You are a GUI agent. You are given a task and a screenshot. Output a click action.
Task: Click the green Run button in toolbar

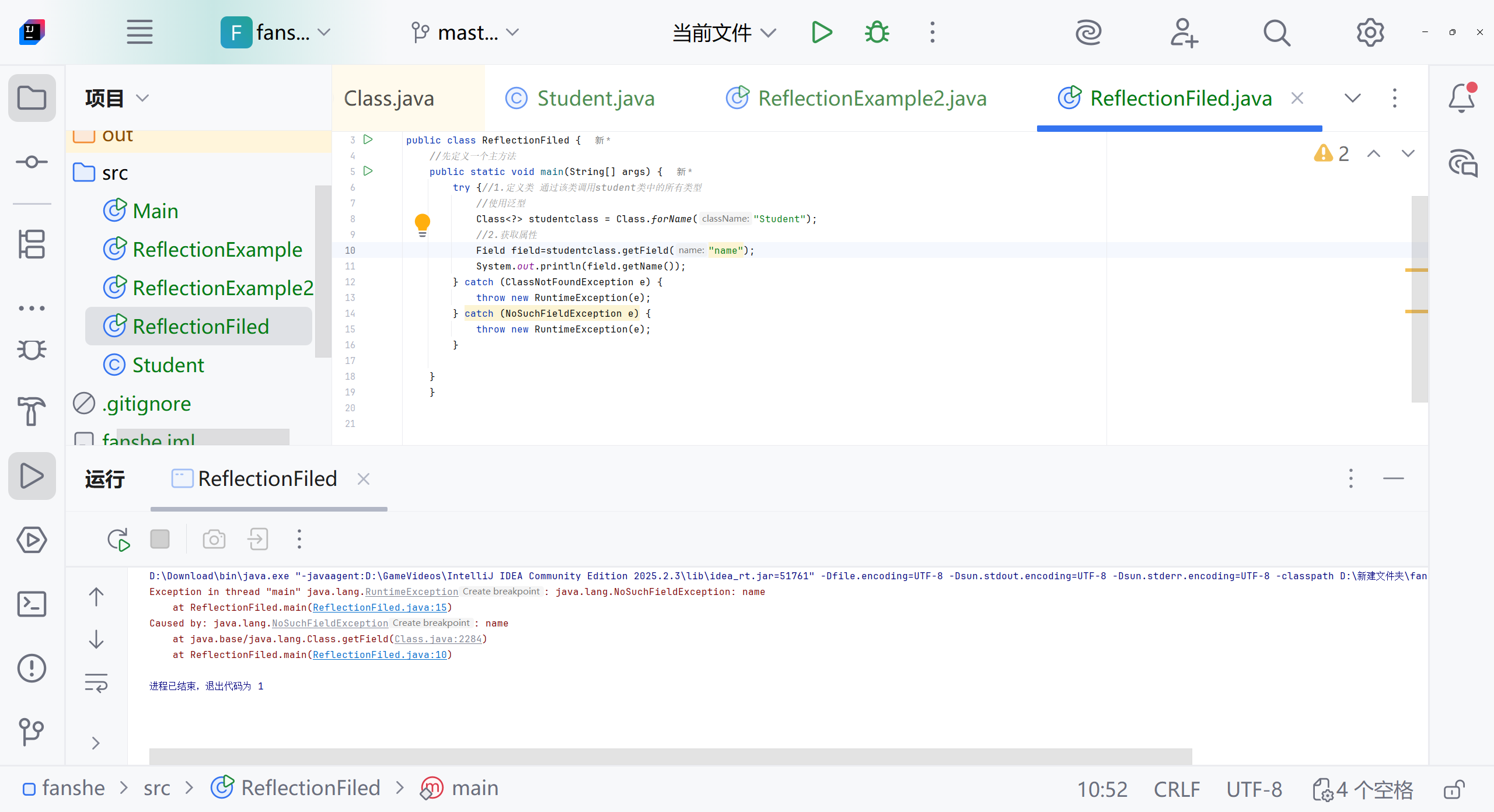(822, 33)
